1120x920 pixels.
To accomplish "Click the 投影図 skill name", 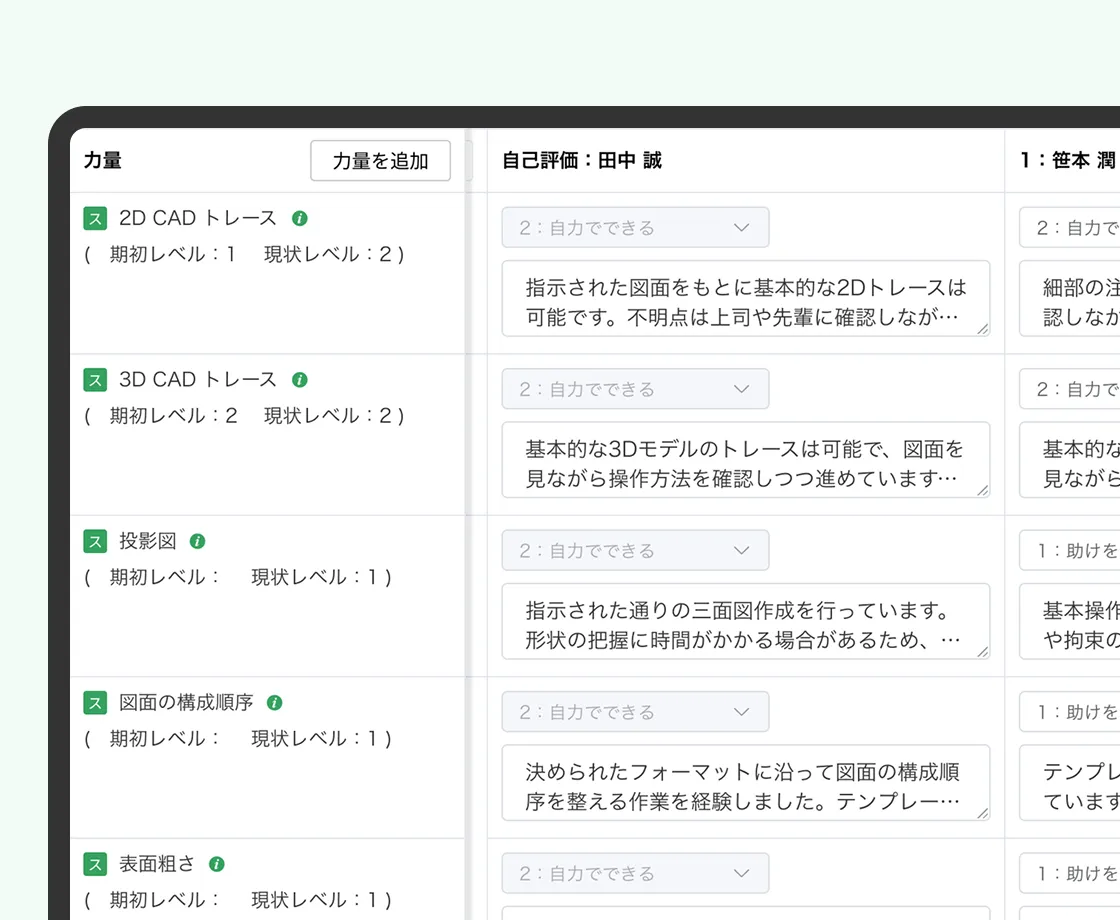I will point(148,541).
